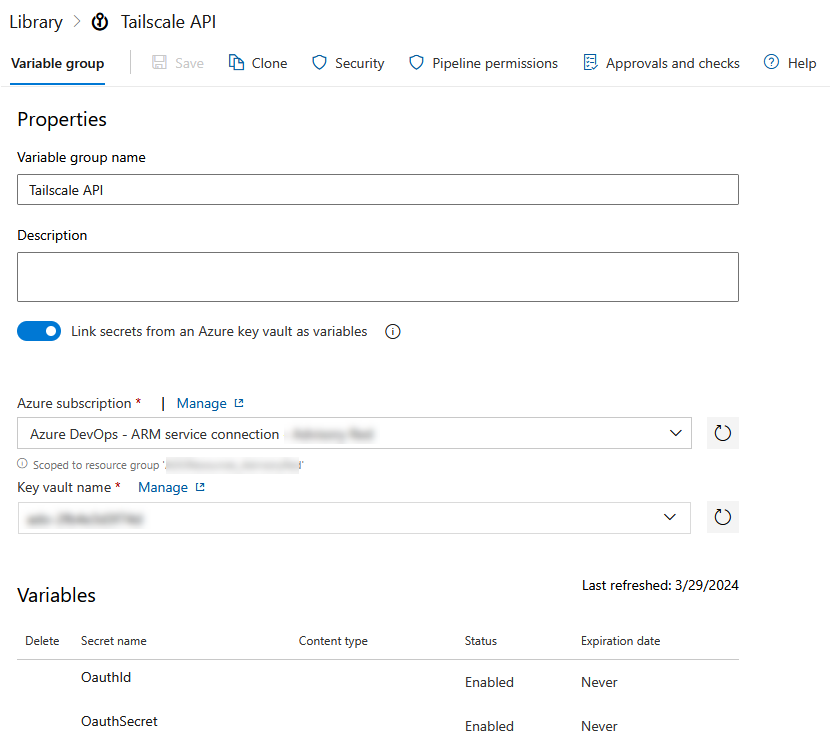
Task: Open Manage link for Azure subscription
Action: coord(202,403)
